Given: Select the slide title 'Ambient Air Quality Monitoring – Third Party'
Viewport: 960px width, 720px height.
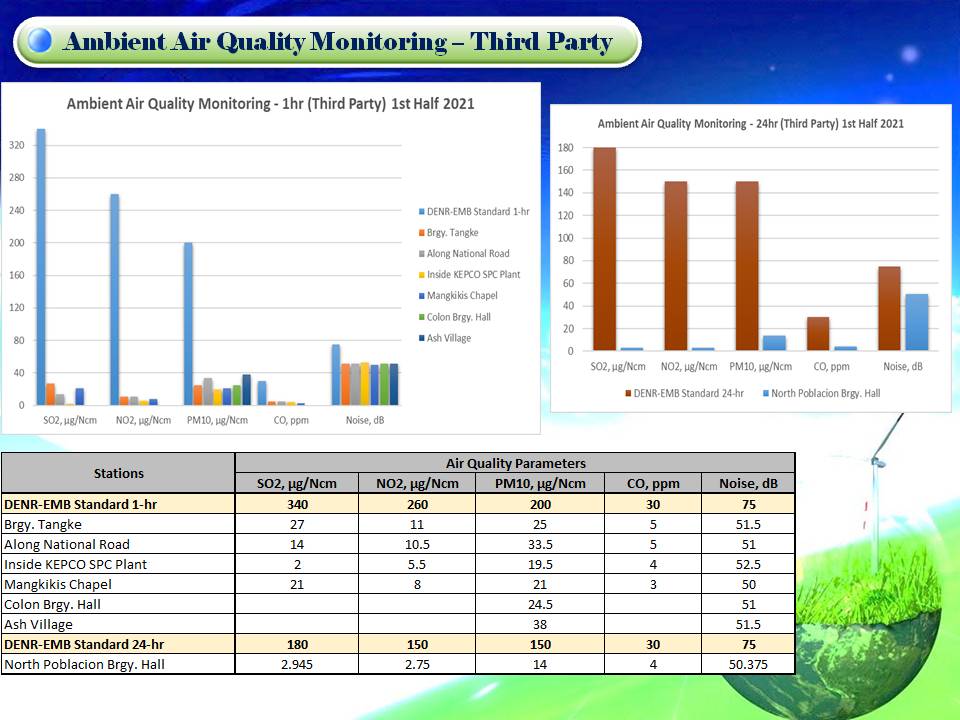Looking at the screenshot, I should [337, 42].
